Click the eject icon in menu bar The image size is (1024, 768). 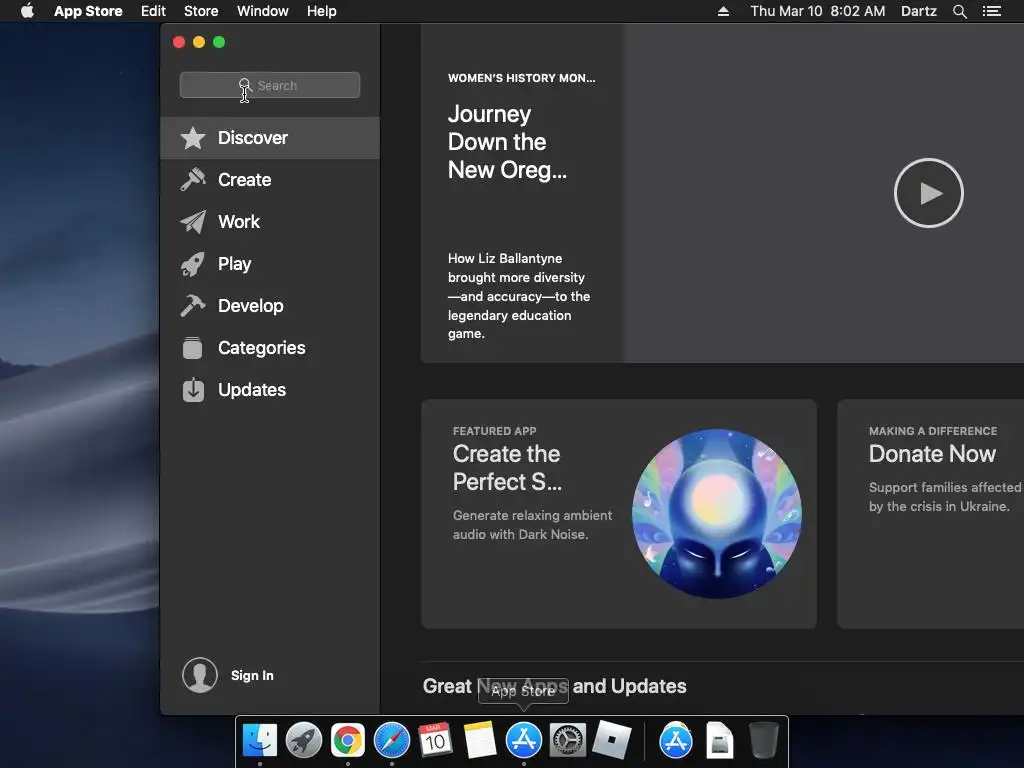coord(723,11)
